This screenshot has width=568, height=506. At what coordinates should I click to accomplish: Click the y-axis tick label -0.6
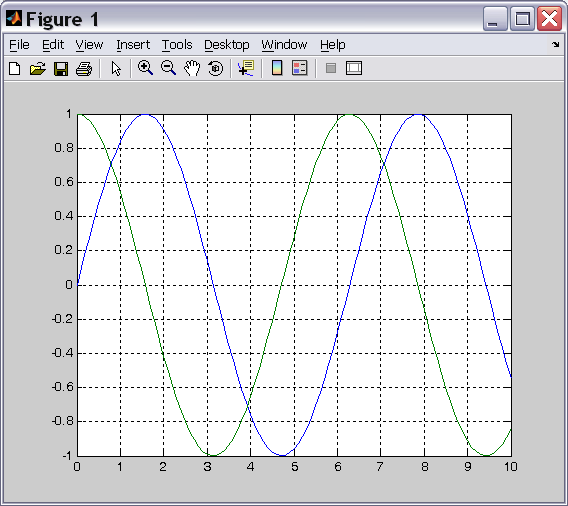[x=63, y=387]
